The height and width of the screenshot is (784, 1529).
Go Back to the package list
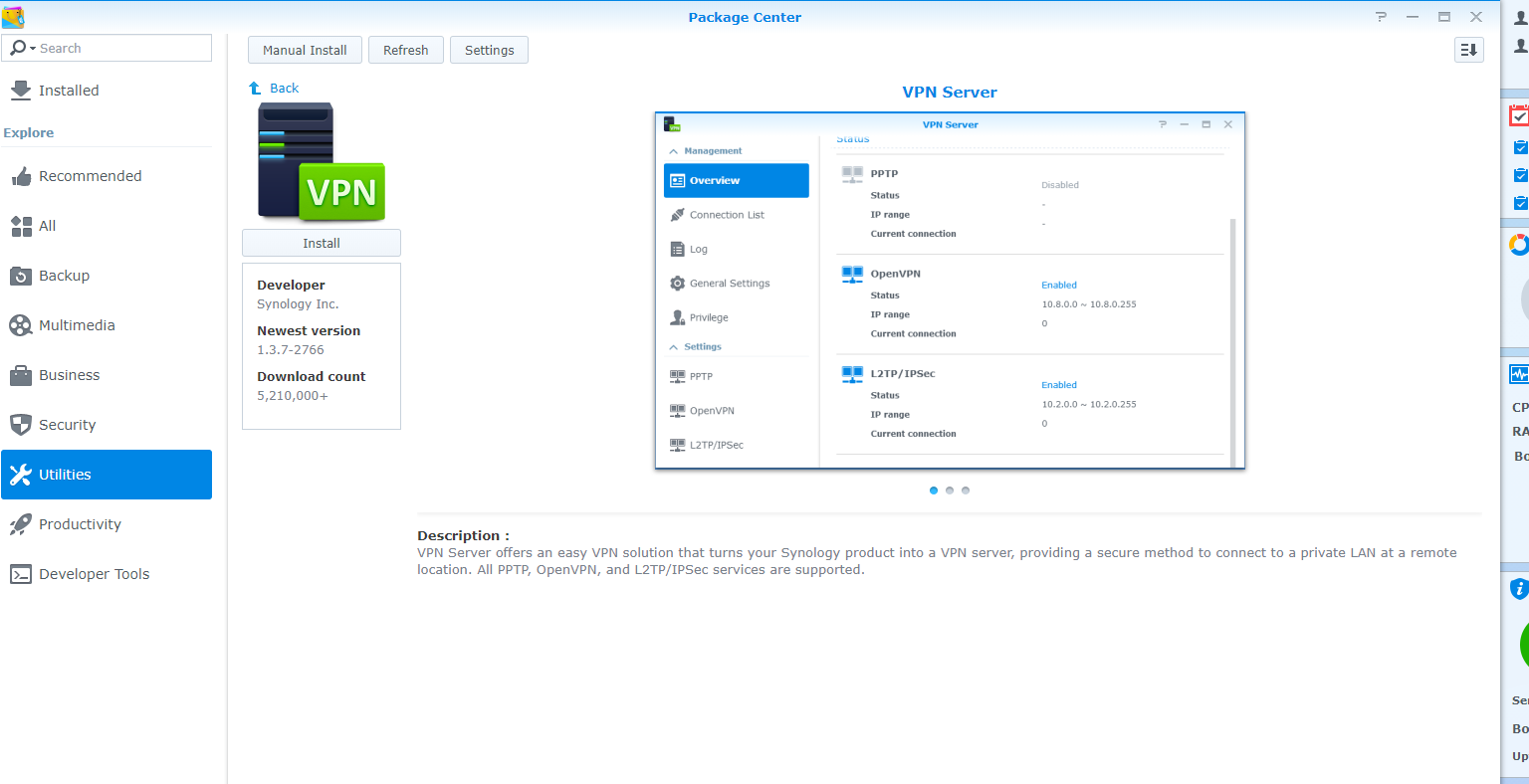(284, 89)
